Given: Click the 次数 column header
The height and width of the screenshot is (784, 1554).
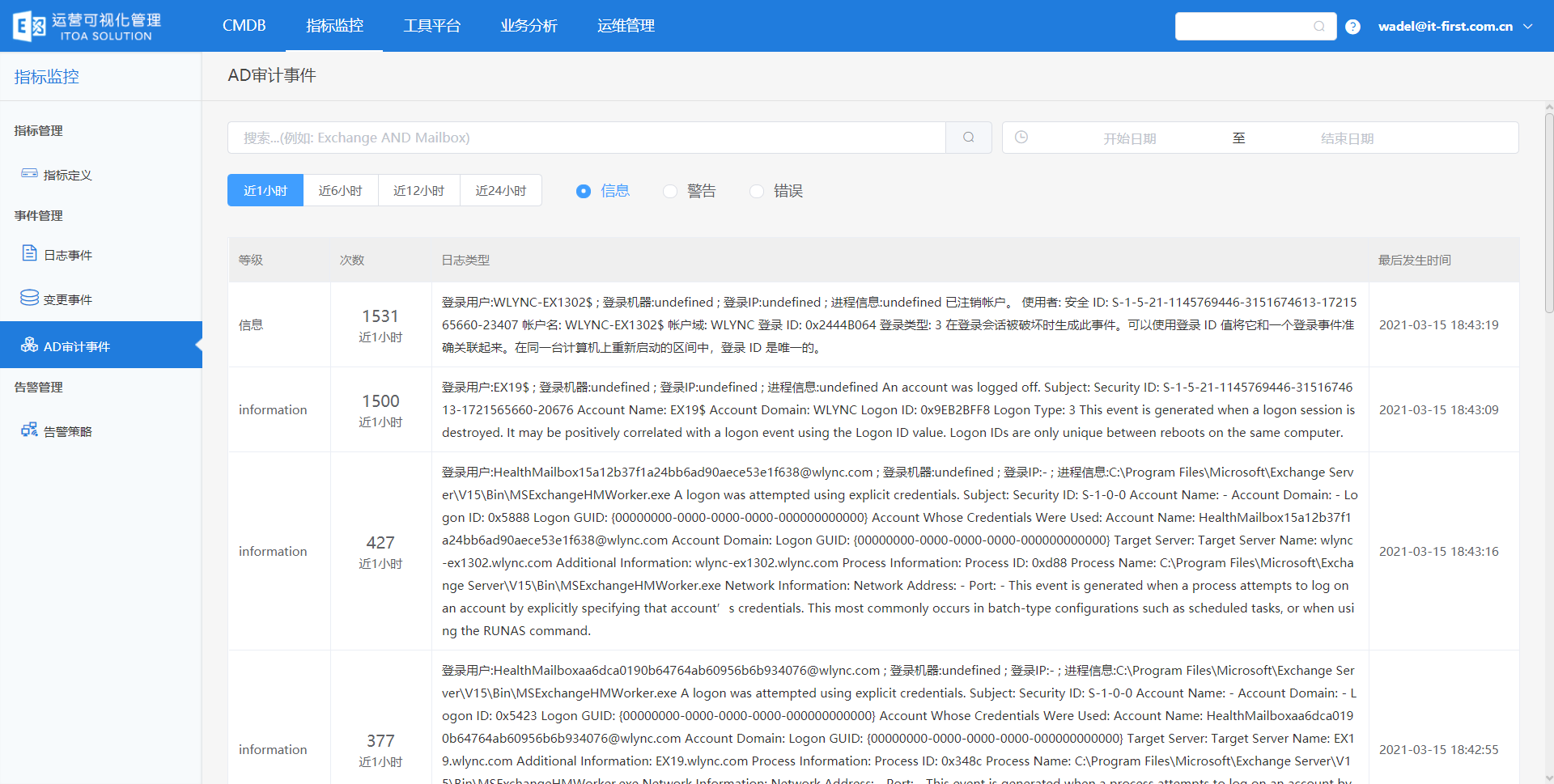Looking at the screenshot, I should click(x=352, y=260).
